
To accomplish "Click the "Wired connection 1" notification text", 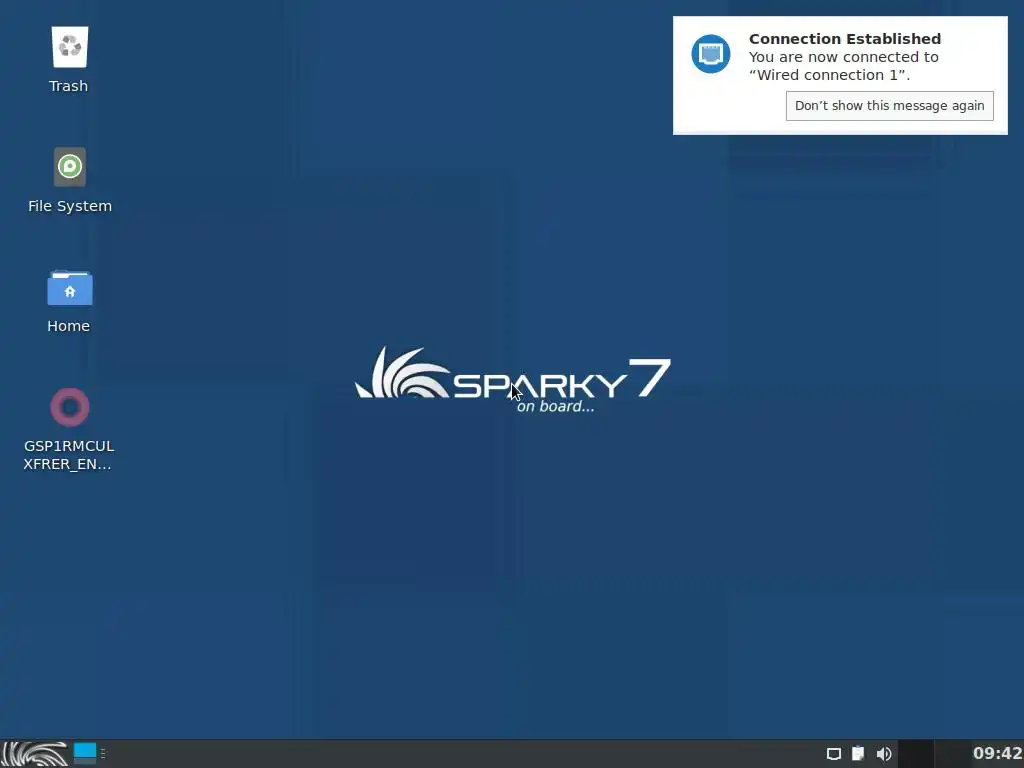I will tap(829, 75).
